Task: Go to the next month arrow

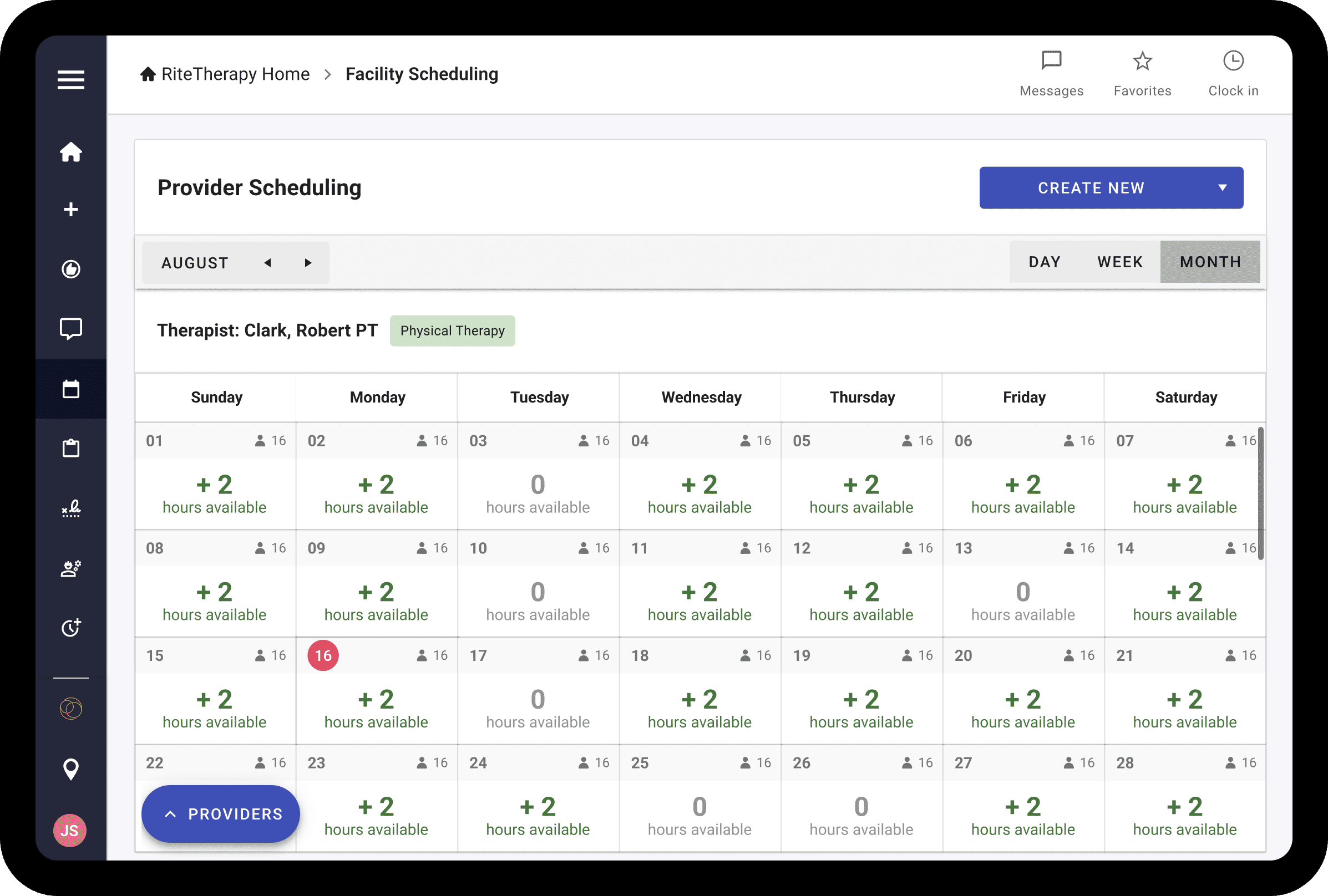Action: [308, 263]
